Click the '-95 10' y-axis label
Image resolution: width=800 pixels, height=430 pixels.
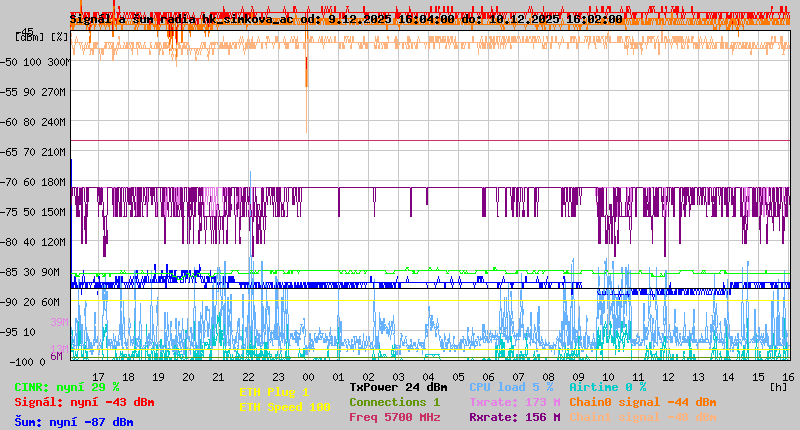pos(18,333)
